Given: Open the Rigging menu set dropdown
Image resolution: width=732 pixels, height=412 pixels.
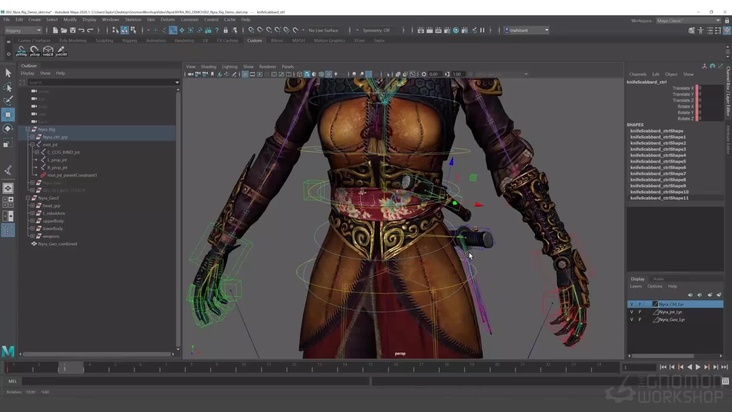Looking at the screenshot, I should tap(23, 30).
